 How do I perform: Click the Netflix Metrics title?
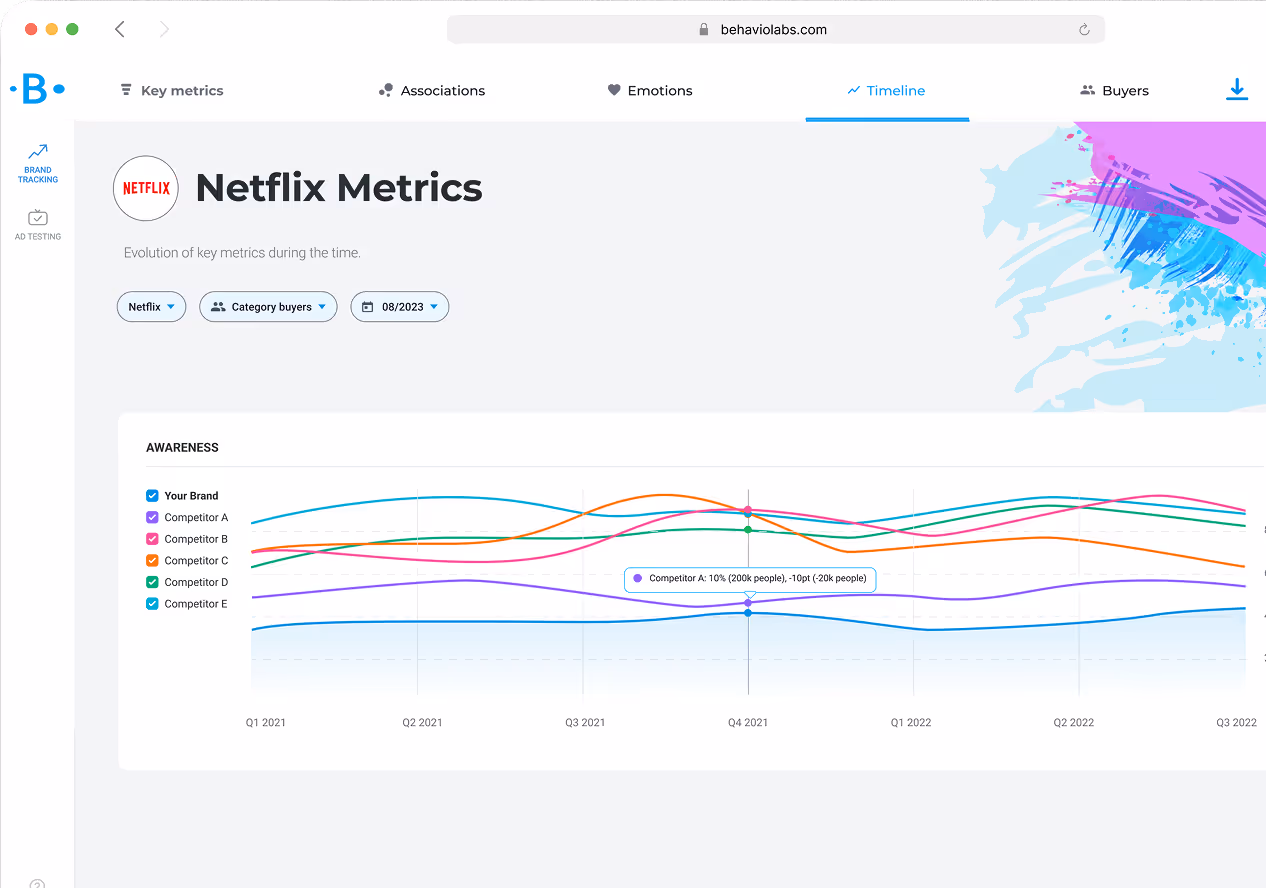[x=339, y=188]
